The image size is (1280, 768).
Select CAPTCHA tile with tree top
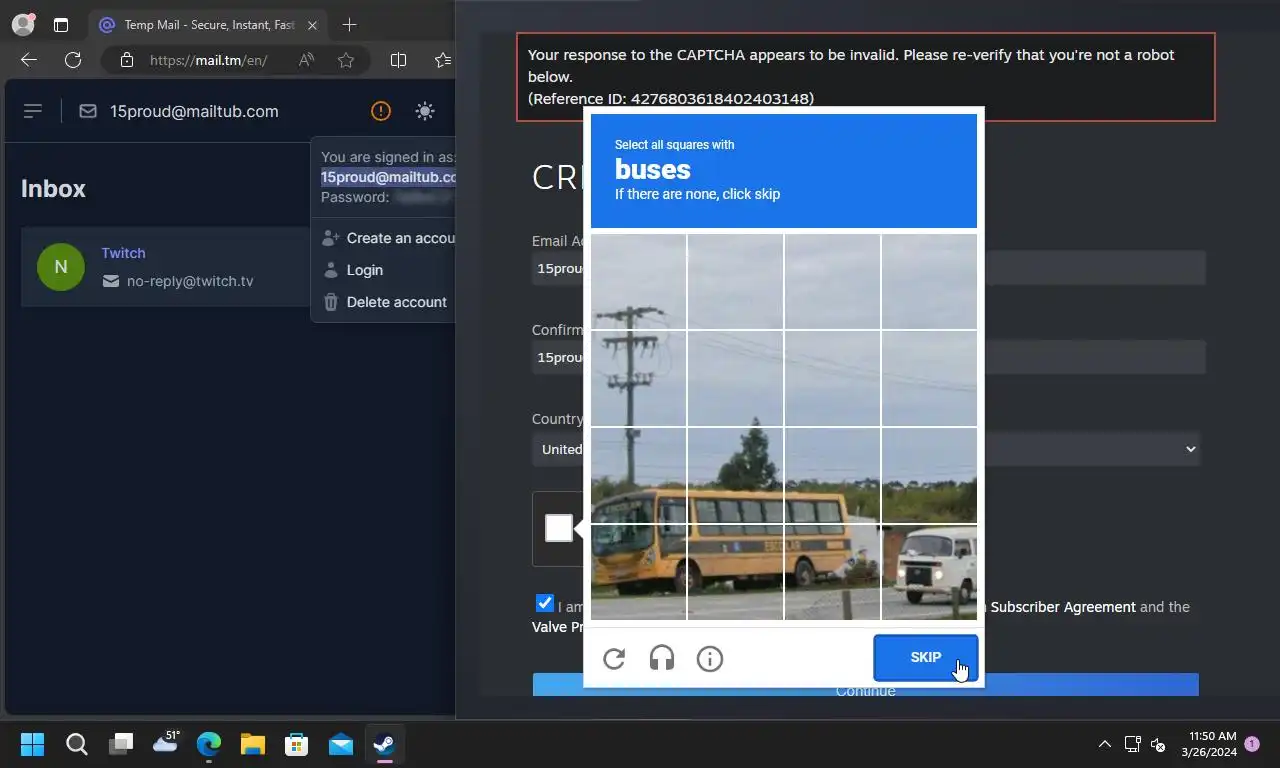coord(735,475)
